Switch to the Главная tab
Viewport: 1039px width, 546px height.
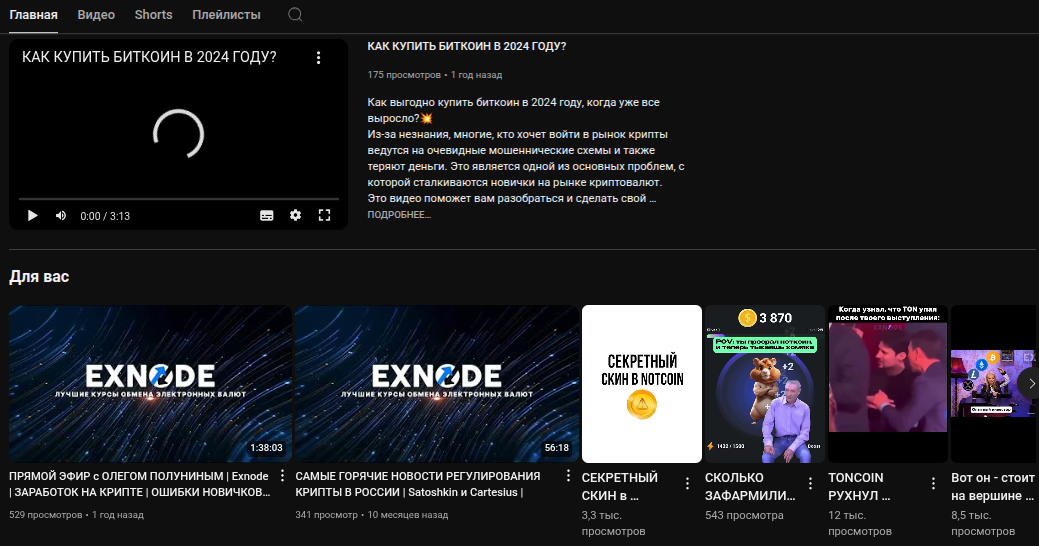tap(33, 15)
